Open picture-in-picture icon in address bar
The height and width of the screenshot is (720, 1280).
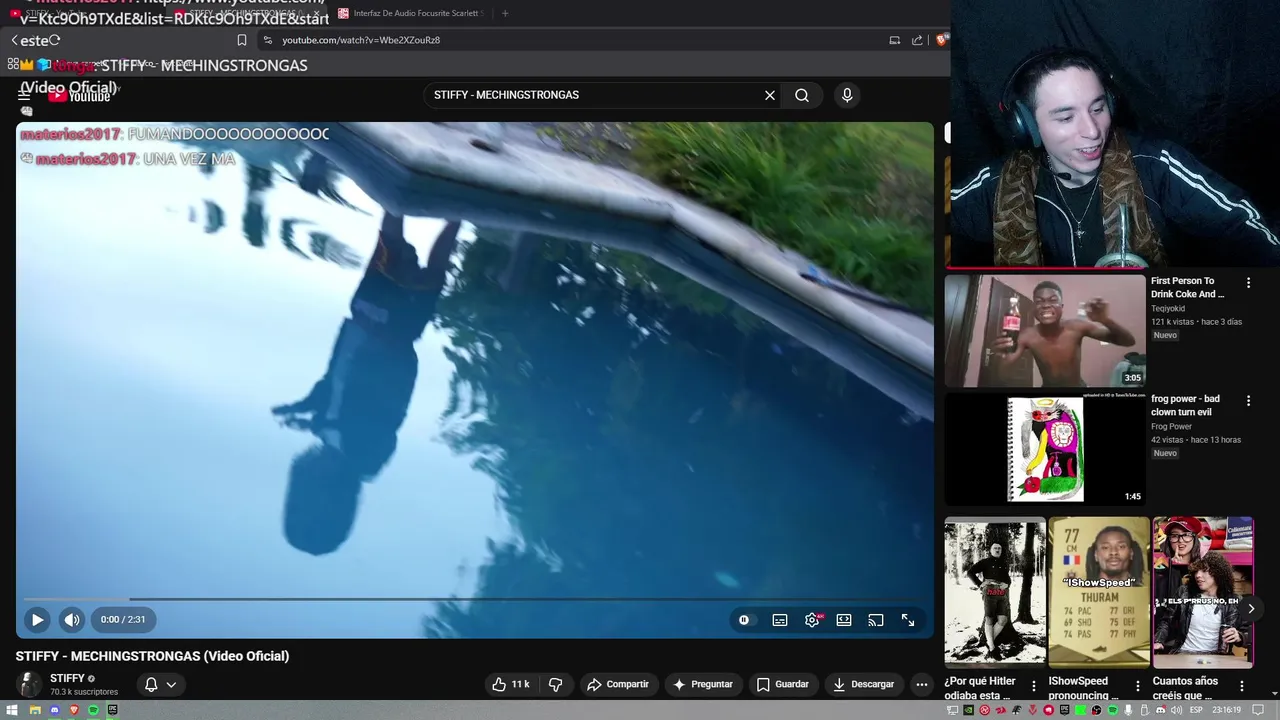tap(894, 40)
